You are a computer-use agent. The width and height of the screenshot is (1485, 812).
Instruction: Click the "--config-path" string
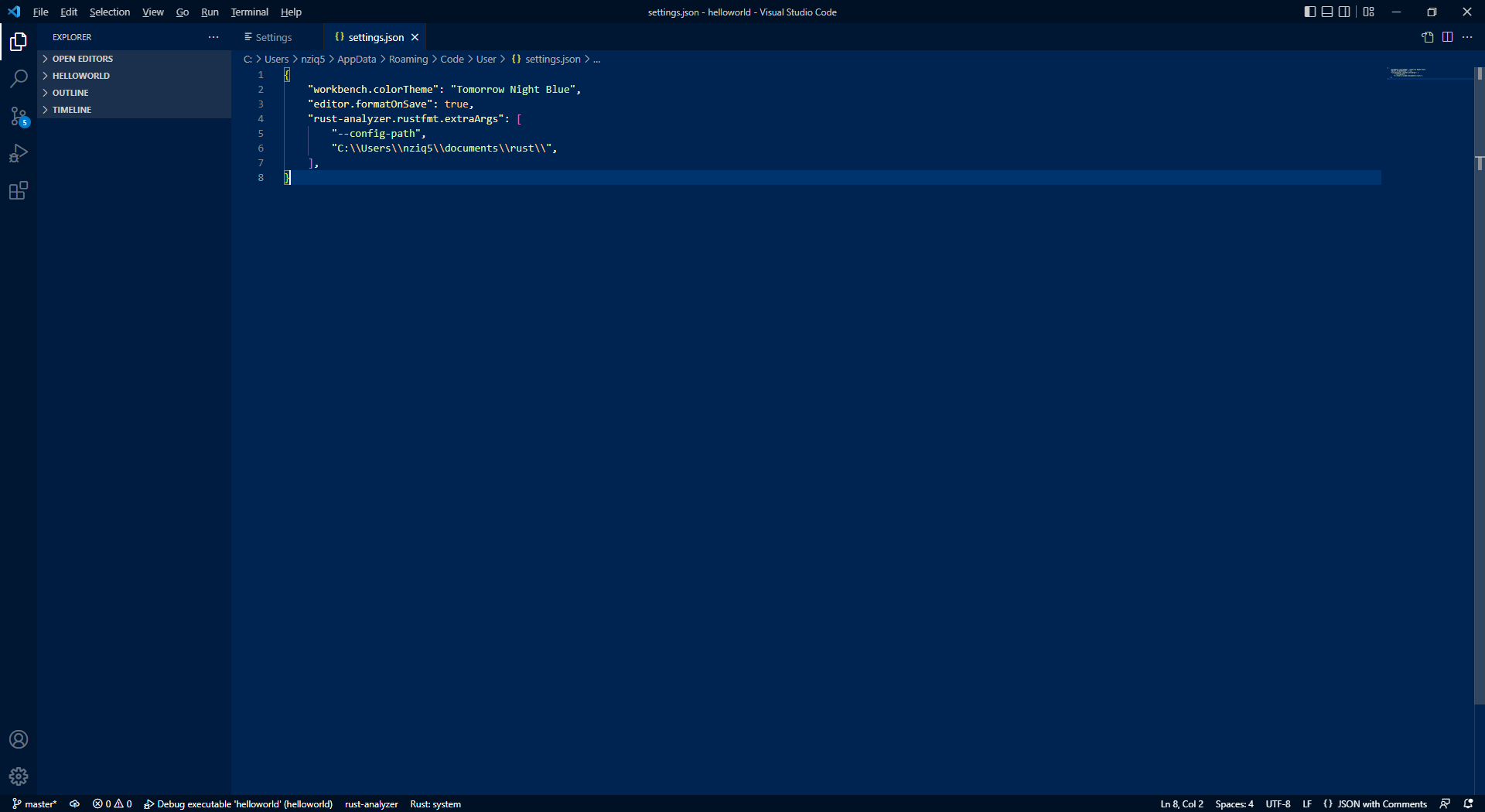(377, 134)
